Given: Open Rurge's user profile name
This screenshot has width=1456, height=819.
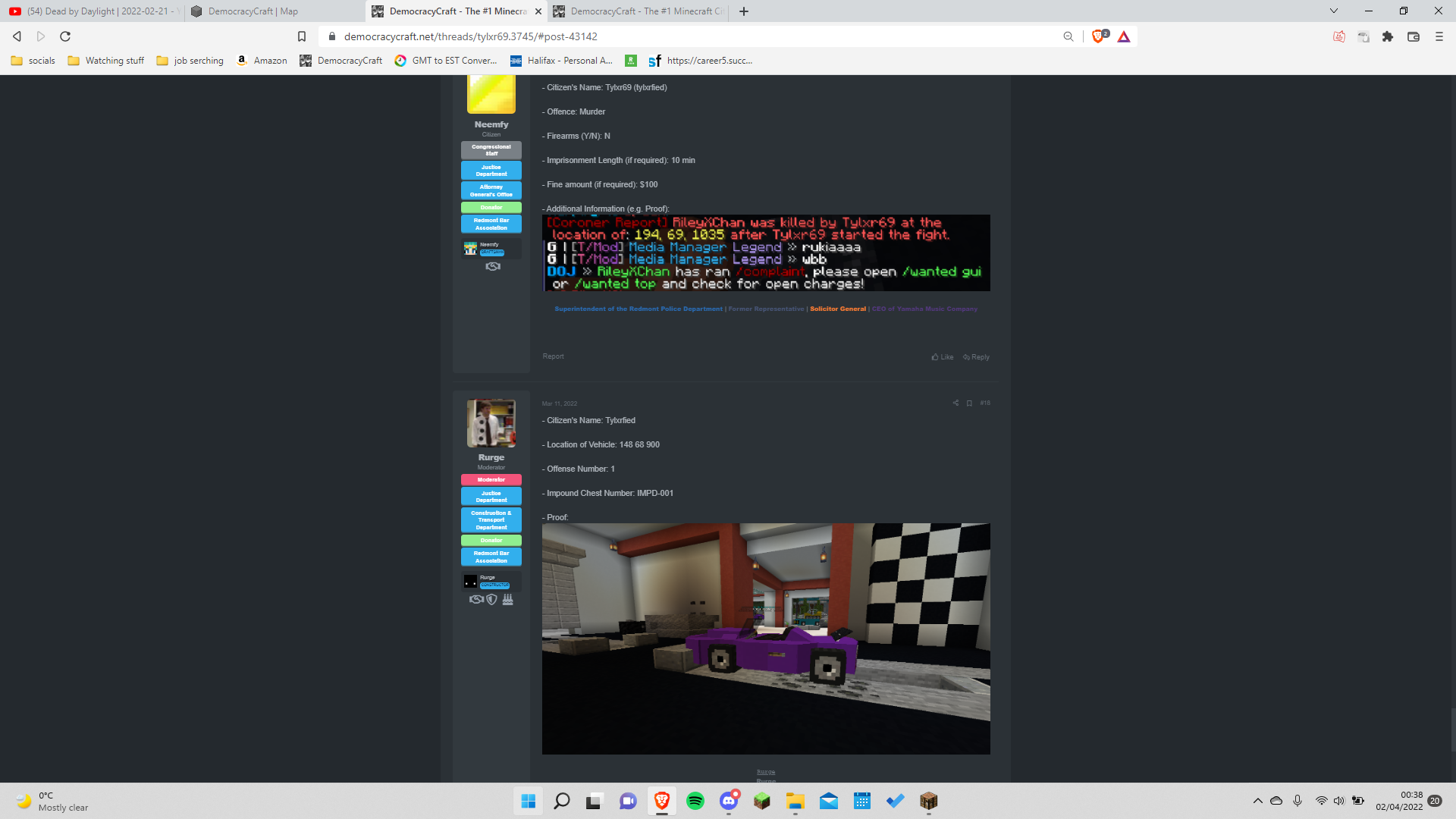Looking at the screenshot, I should [491, 457].
